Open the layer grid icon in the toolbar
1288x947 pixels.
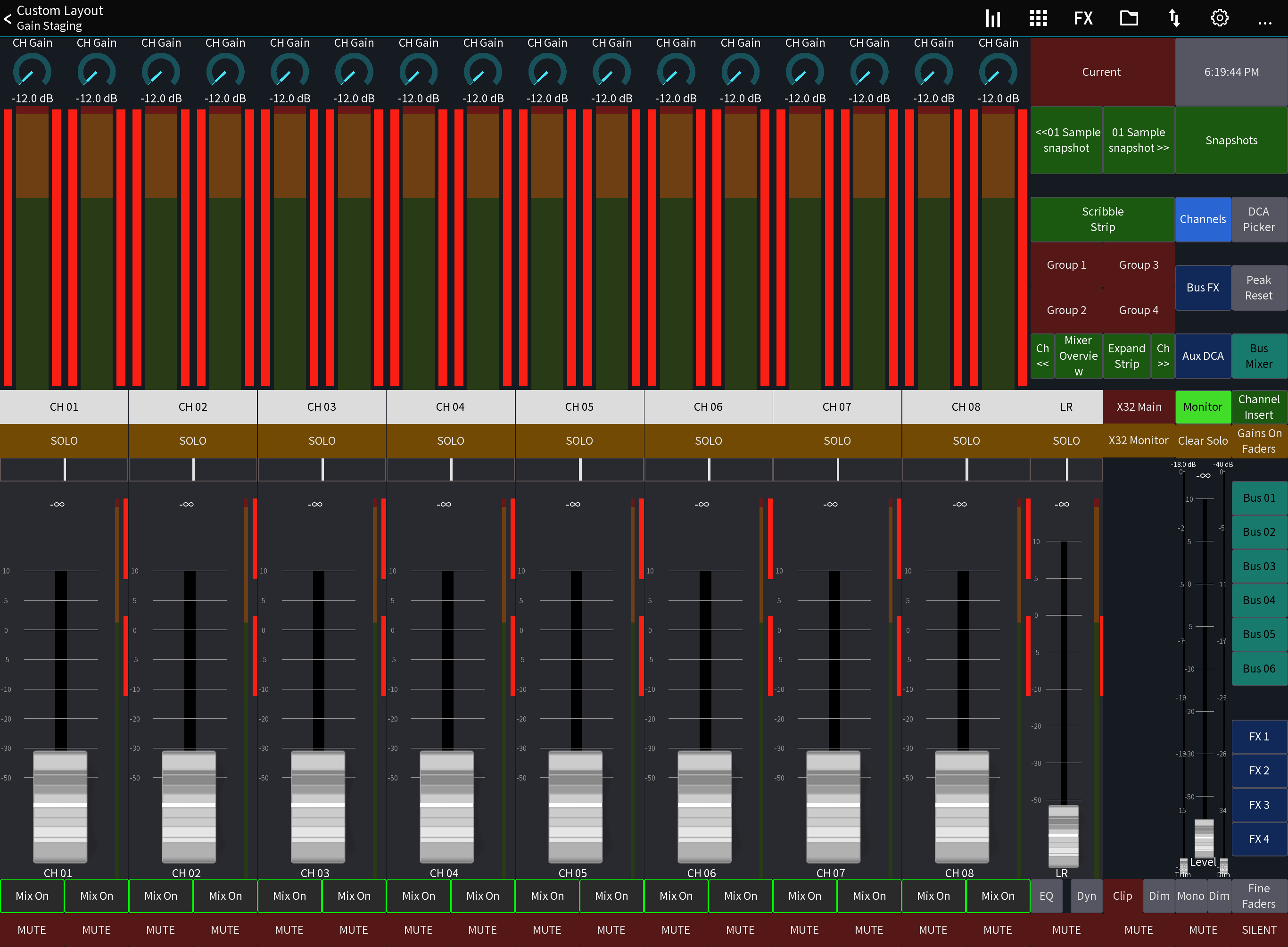(1038, 18)
